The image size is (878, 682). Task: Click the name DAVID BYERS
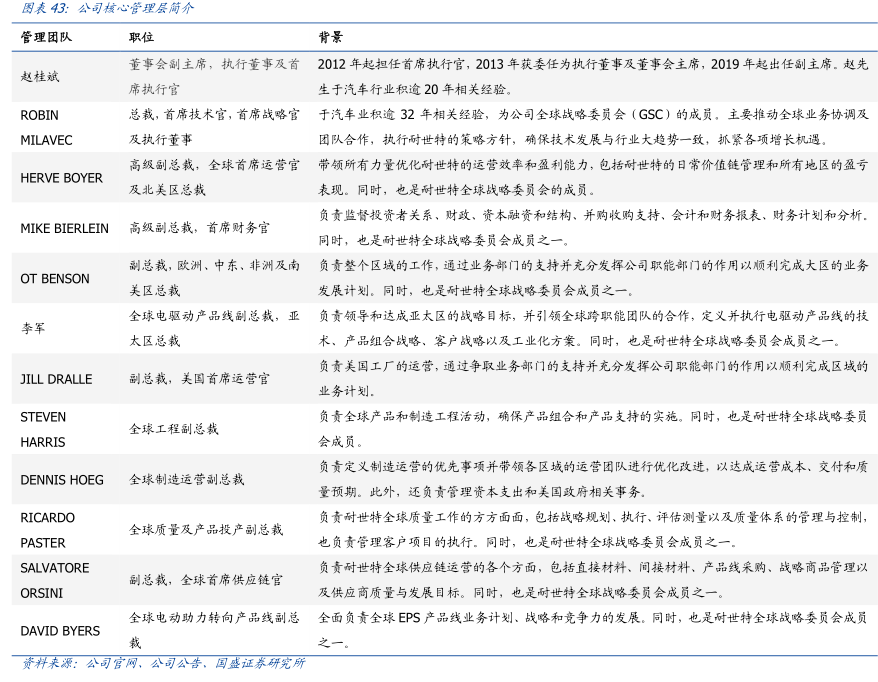coord(60,631)
